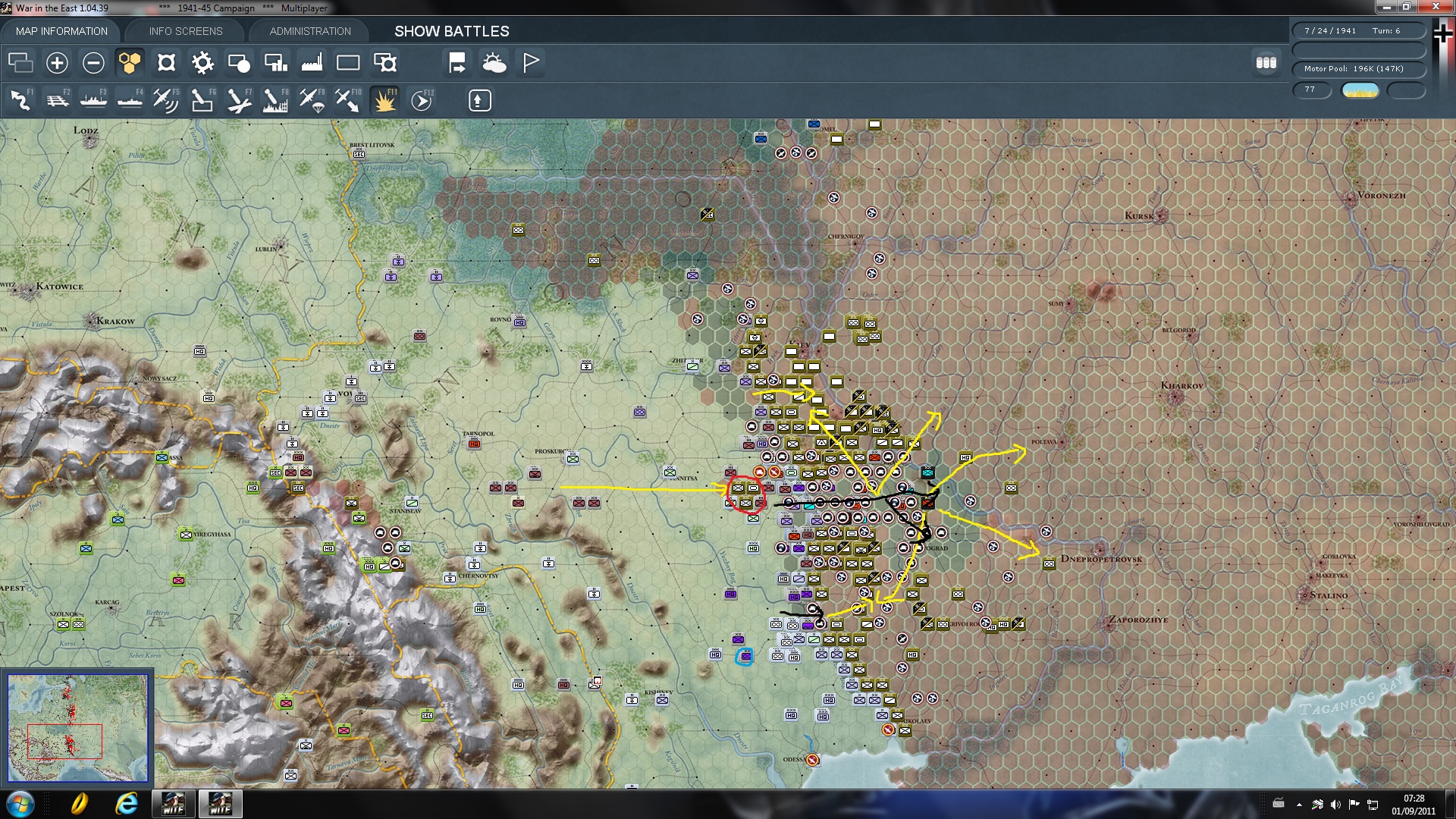Click the gear preferences icon in toolbar

[x=202, y=63]
